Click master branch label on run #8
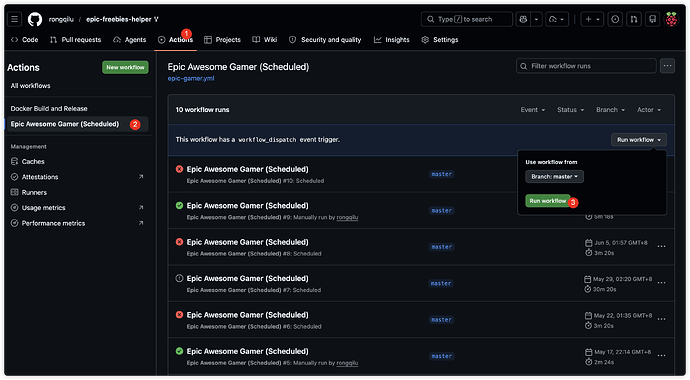 441,247
